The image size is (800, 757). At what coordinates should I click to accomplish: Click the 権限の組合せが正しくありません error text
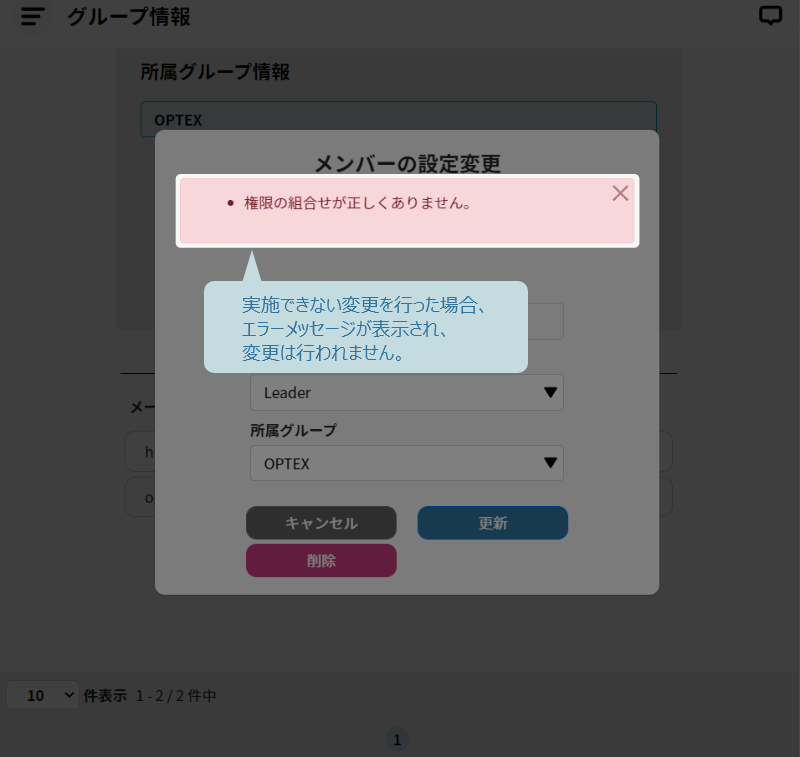click(x=357, y=203)
